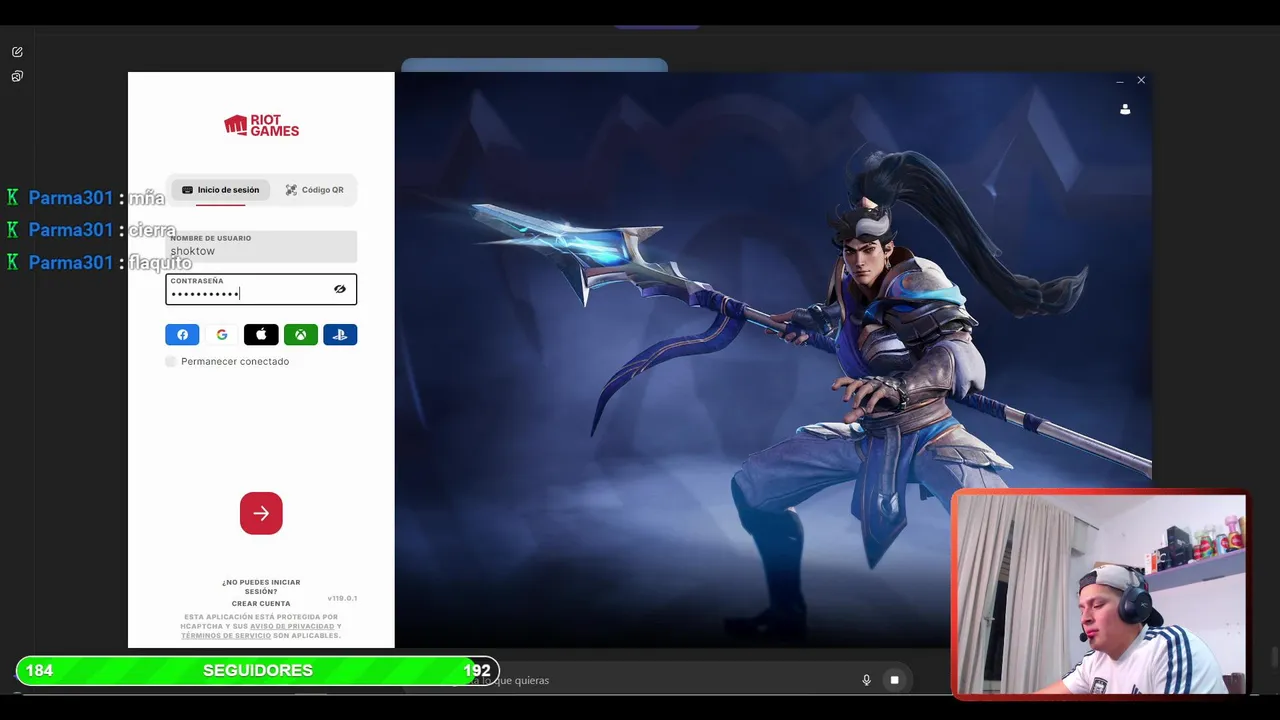1280x720 pixels.
Task: Open ¿No puedes iniciar sesión? link
Action: click(261, 587)
